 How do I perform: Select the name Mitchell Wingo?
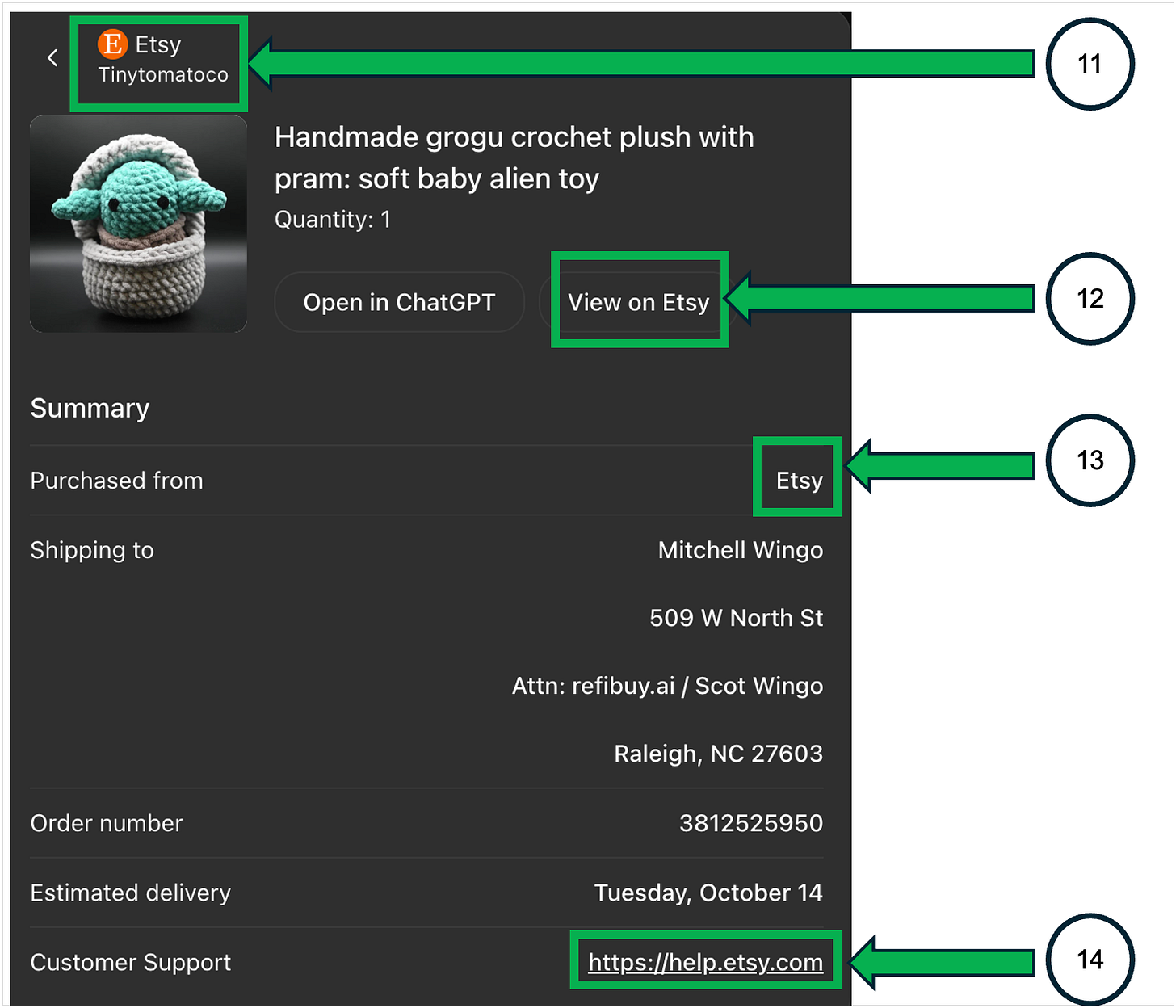tap(741, 550)
